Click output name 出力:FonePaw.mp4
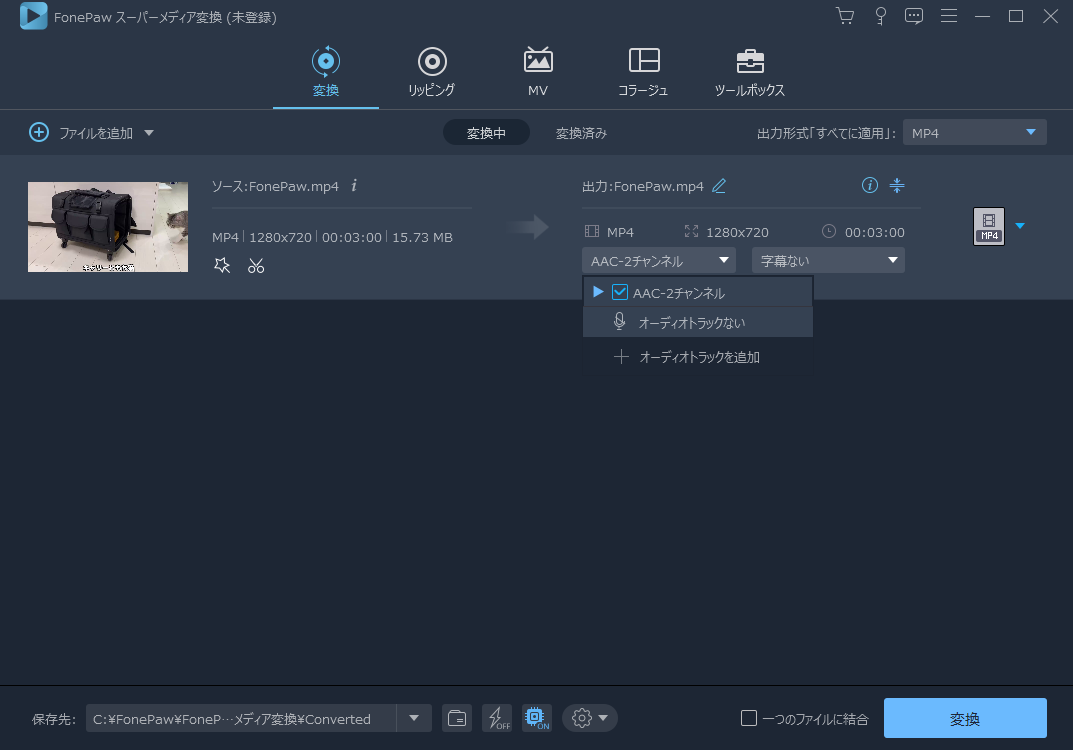The image size is (1073, 750). point(643,186)
